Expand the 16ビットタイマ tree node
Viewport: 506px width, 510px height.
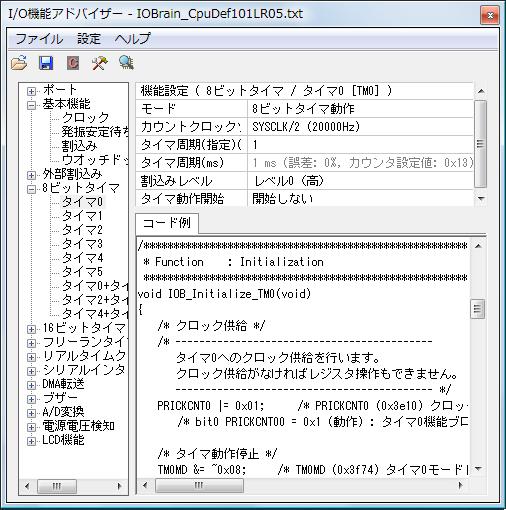pos(31,329)
